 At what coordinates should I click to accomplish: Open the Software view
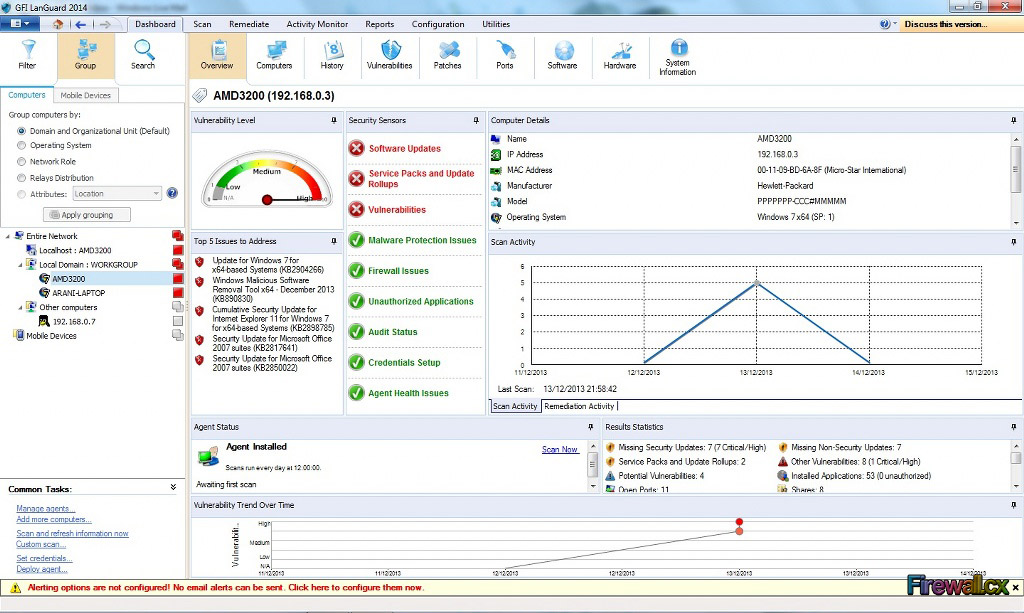point(562,55)
